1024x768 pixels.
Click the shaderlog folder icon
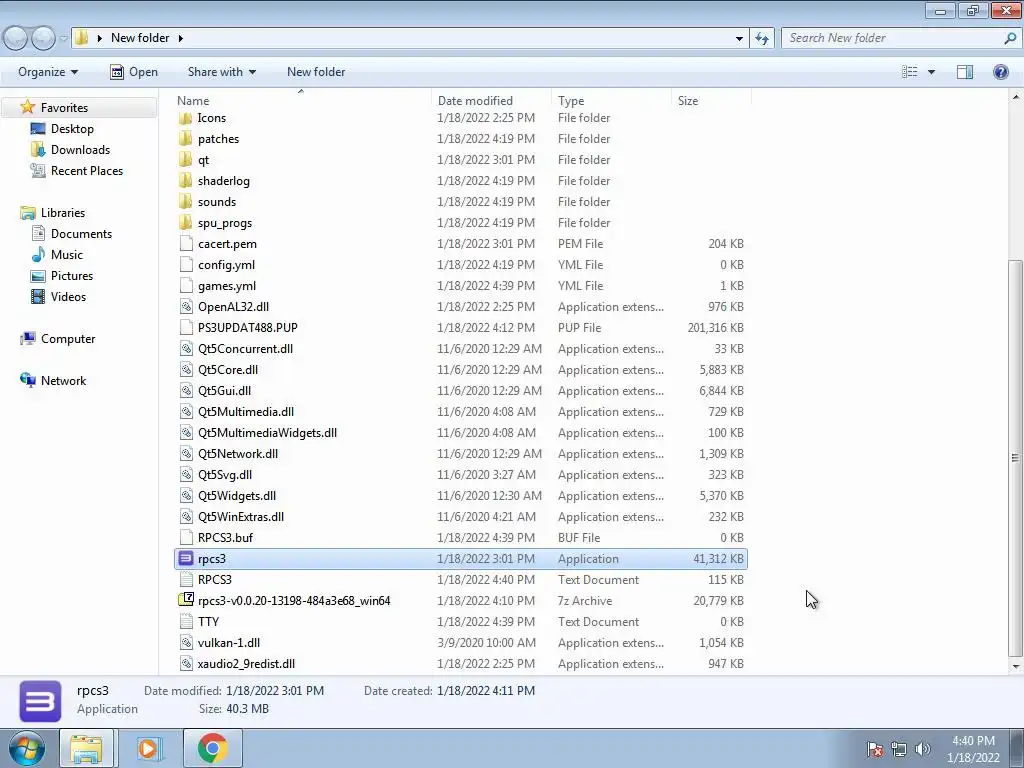[x=186, y=181]
